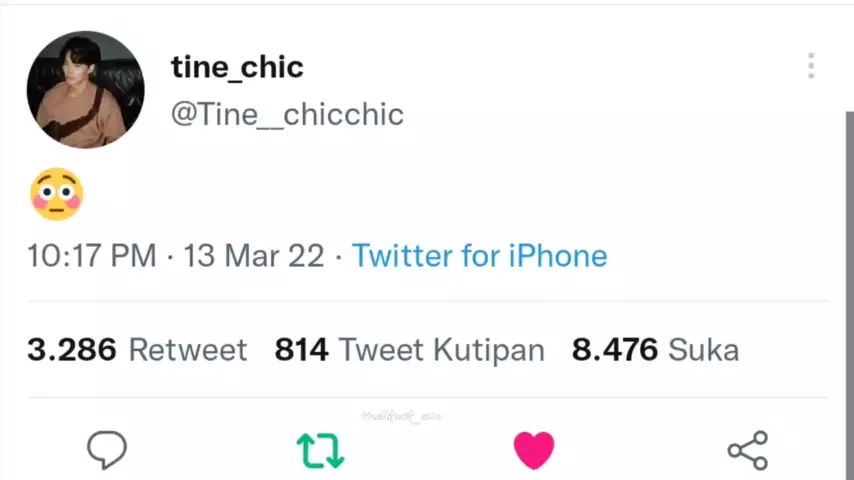Click the tine_chic display name
The image size is (854, 480).
click(x=237, y=67)
